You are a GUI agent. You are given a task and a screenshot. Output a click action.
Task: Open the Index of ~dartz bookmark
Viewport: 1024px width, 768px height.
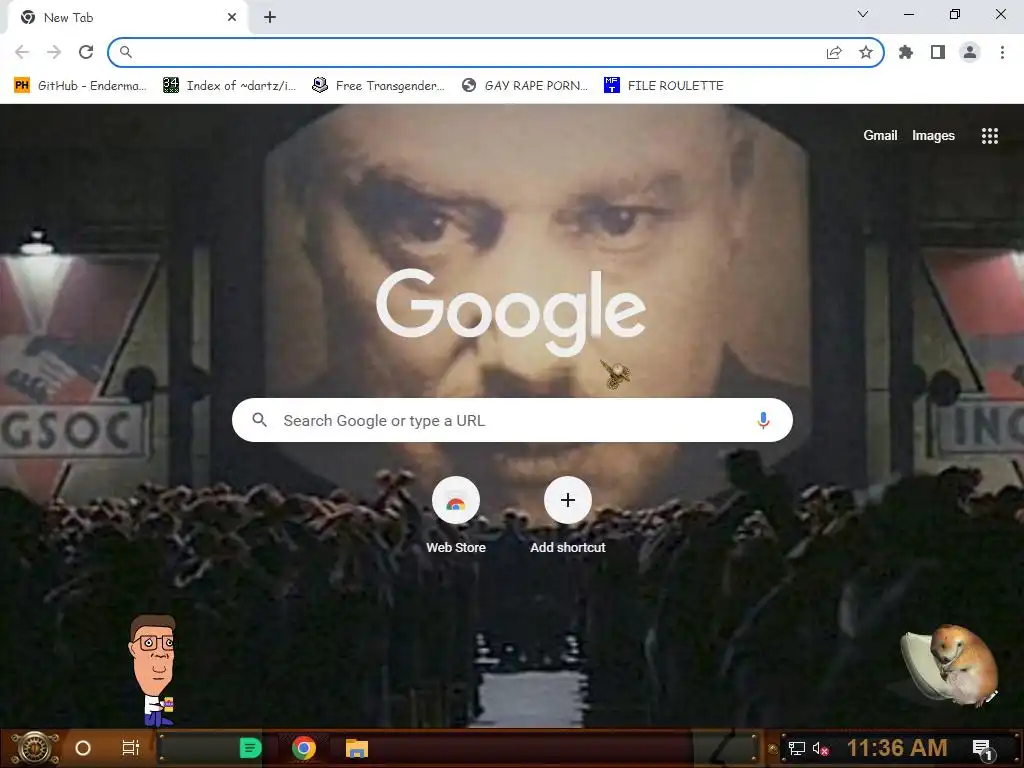(230, 86)
